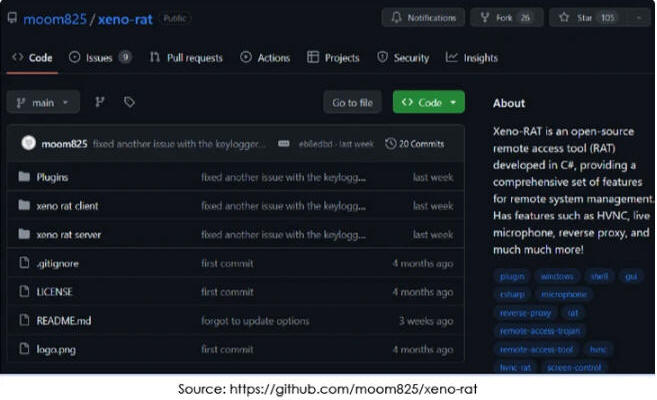
Task: Open the logo.png file
Action: click(x=56, y=349)
